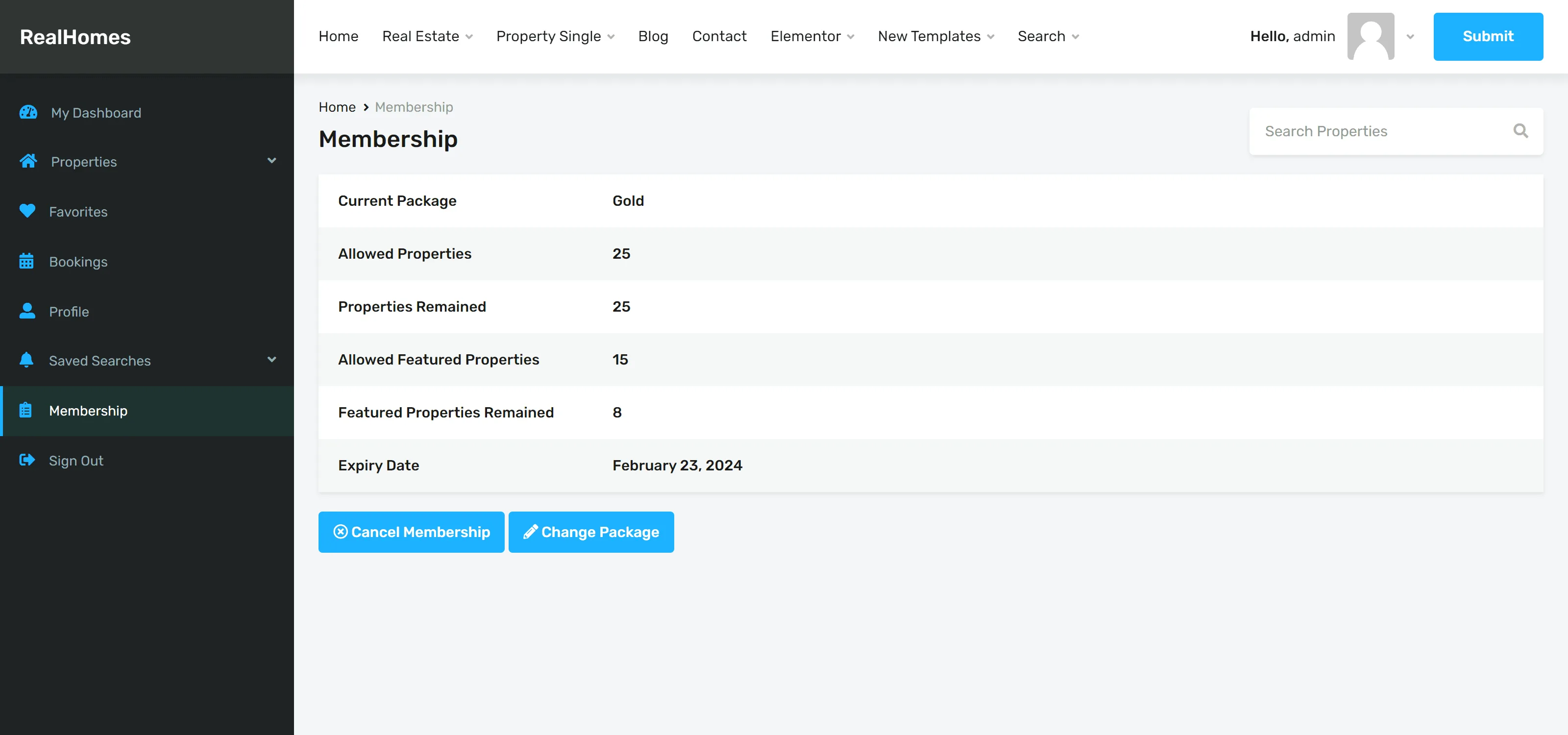
Task: Open the Property Single dropdown menu
Action: [x=555, y=37]
